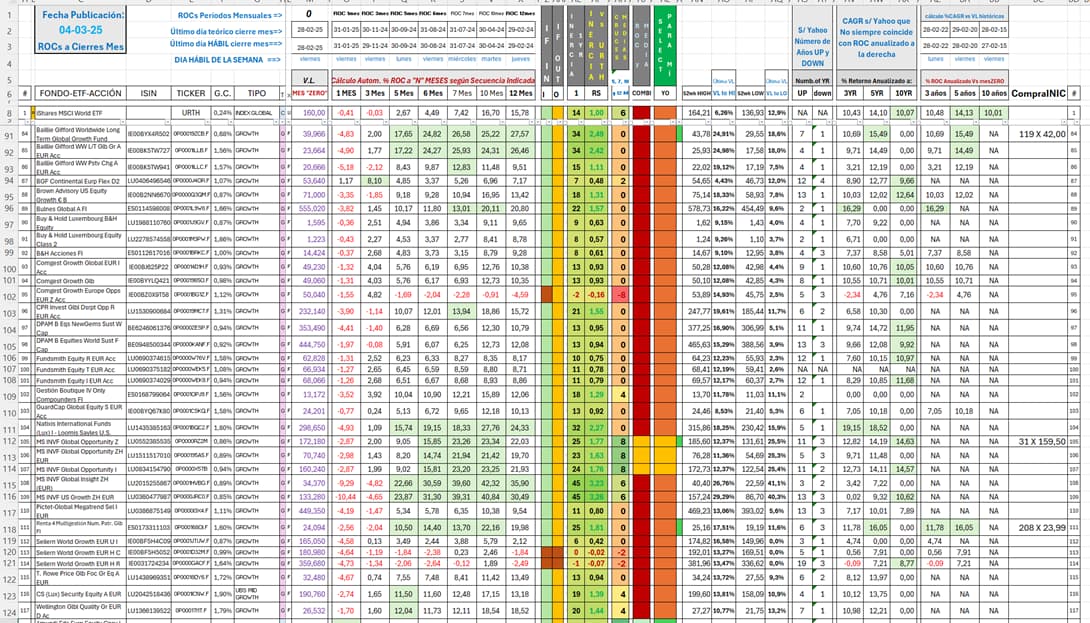Select the CompraINIC header cell
1090x623 pixels.
[1038, 93]
